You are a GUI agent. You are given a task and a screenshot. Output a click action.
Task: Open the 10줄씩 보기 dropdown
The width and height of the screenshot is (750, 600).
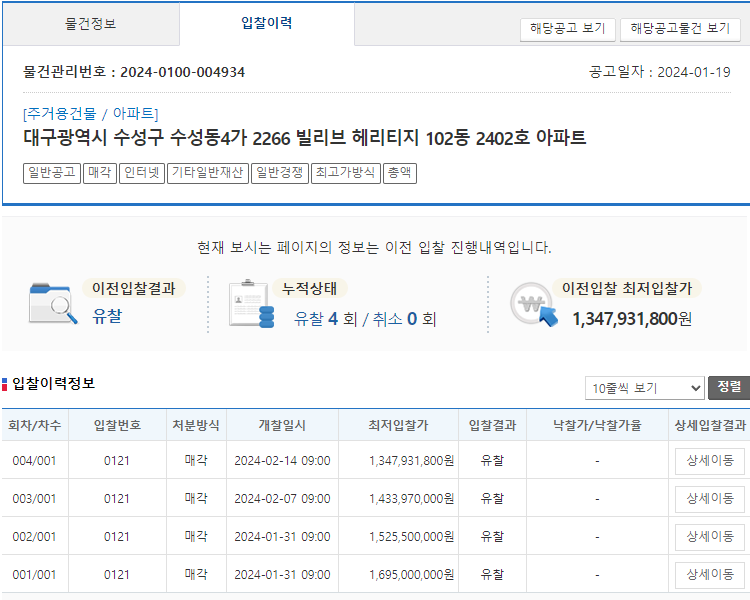pos(644,388)
